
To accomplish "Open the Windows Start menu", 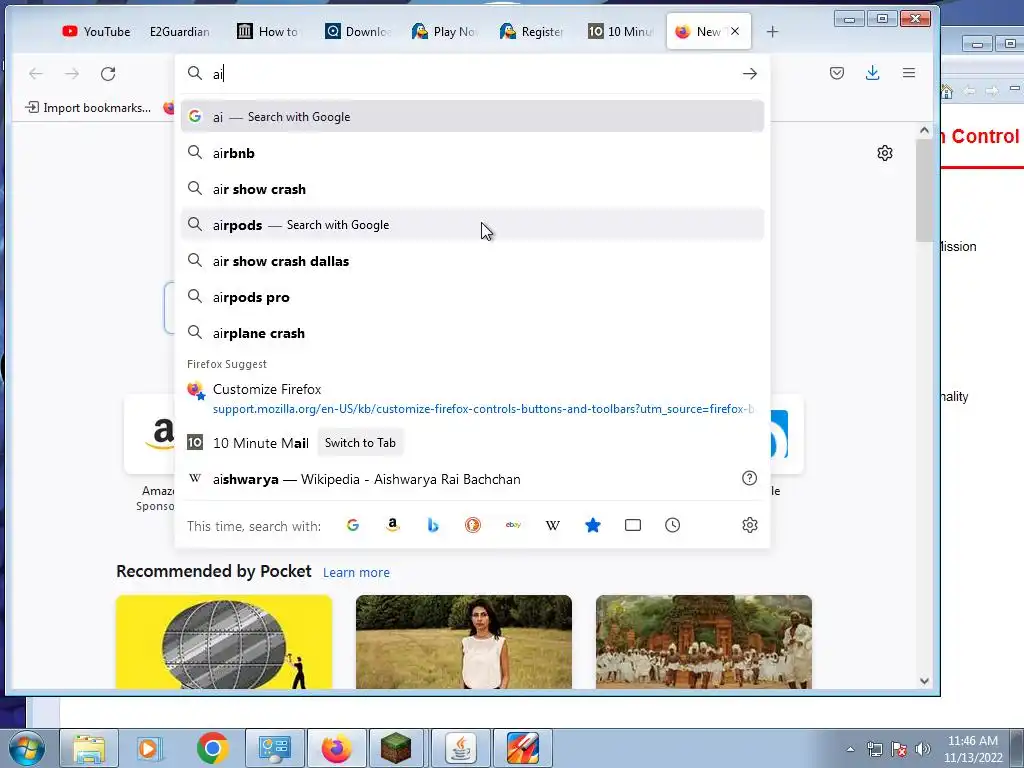I will 26,748.
